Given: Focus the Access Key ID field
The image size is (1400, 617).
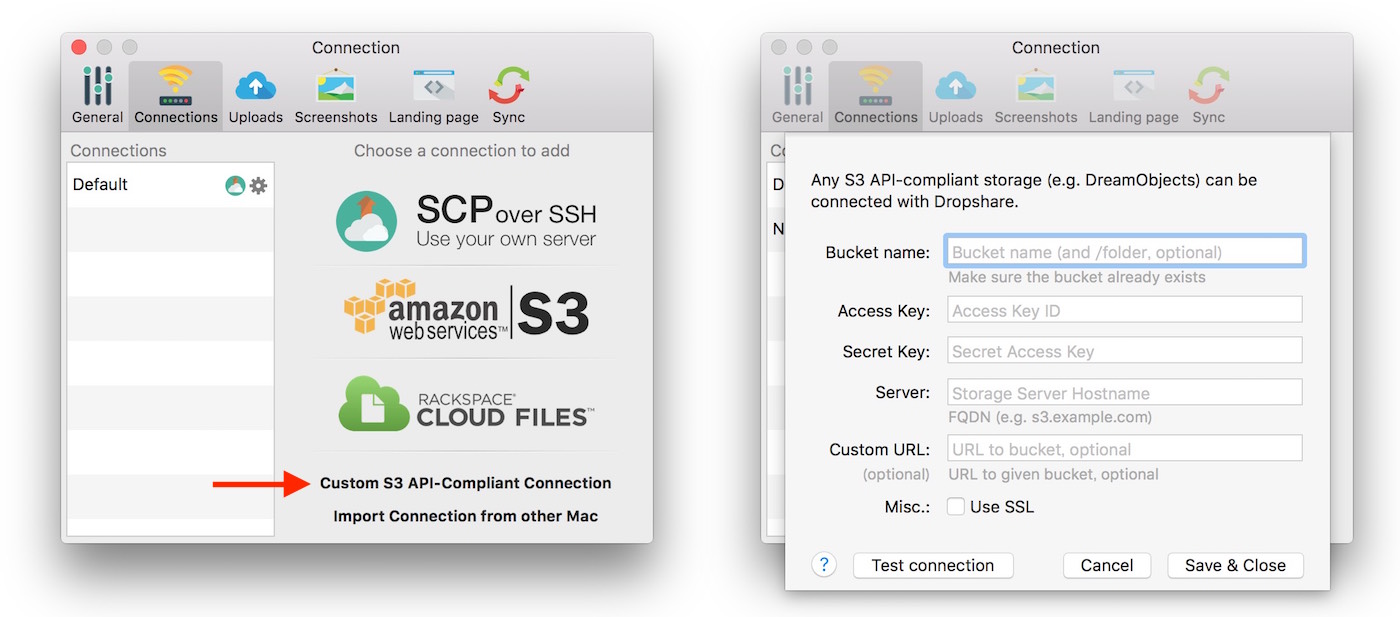Looking at the screenshot, I should click(1125, 310).
